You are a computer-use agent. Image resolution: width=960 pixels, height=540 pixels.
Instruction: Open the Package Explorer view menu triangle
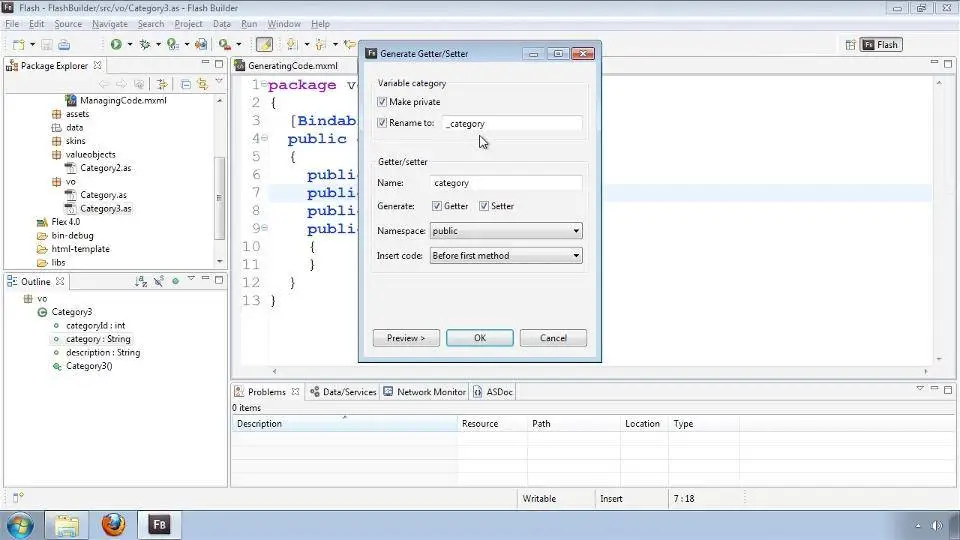tap(219, 81)
